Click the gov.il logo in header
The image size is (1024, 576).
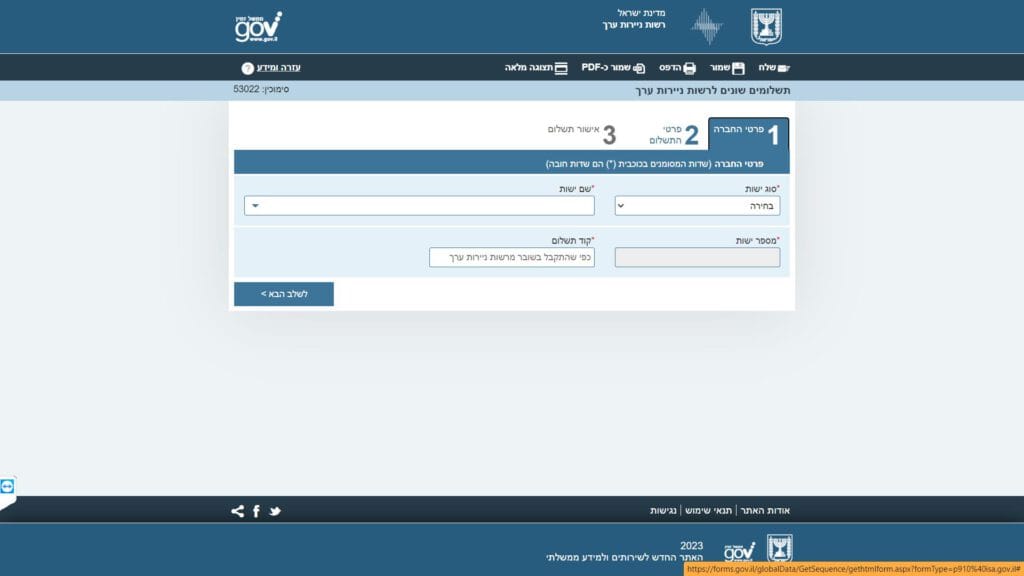258,27
